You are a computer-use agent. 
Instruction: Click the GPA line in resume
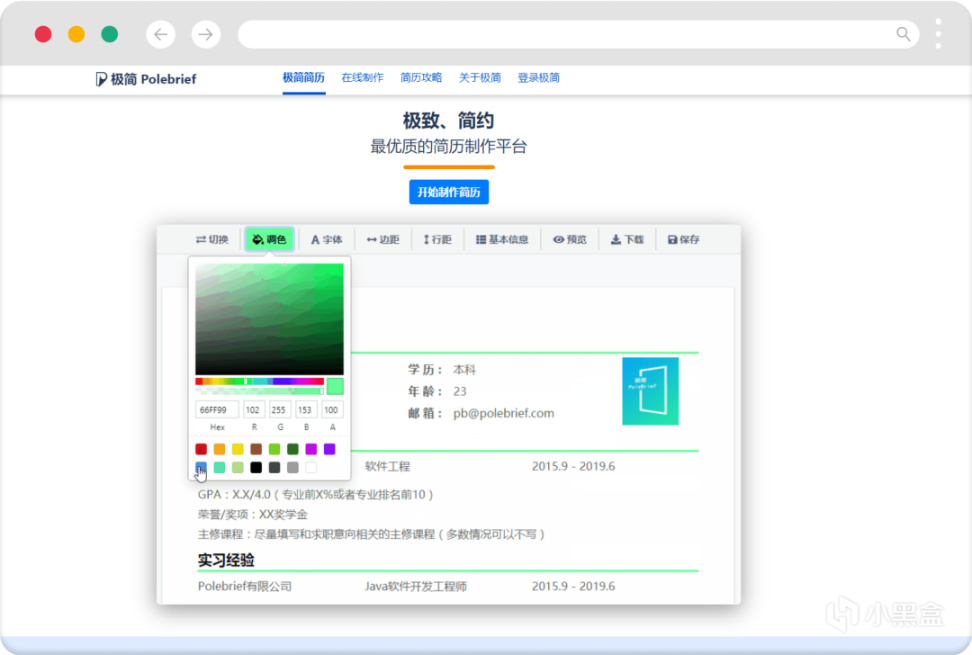pos(316,495)
